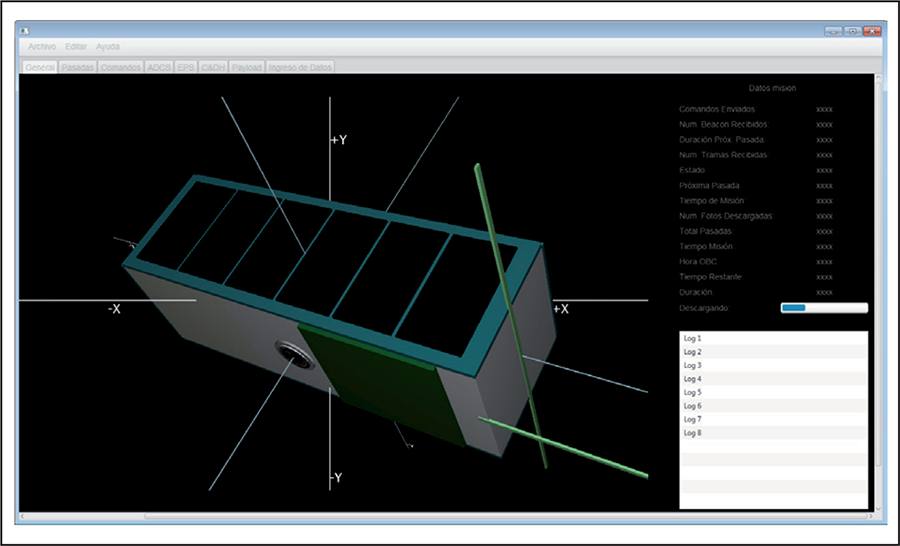Screen dimensions: 900x546
Task: Go to the Ingreso de Datos tab
Action: coord(300,67)
